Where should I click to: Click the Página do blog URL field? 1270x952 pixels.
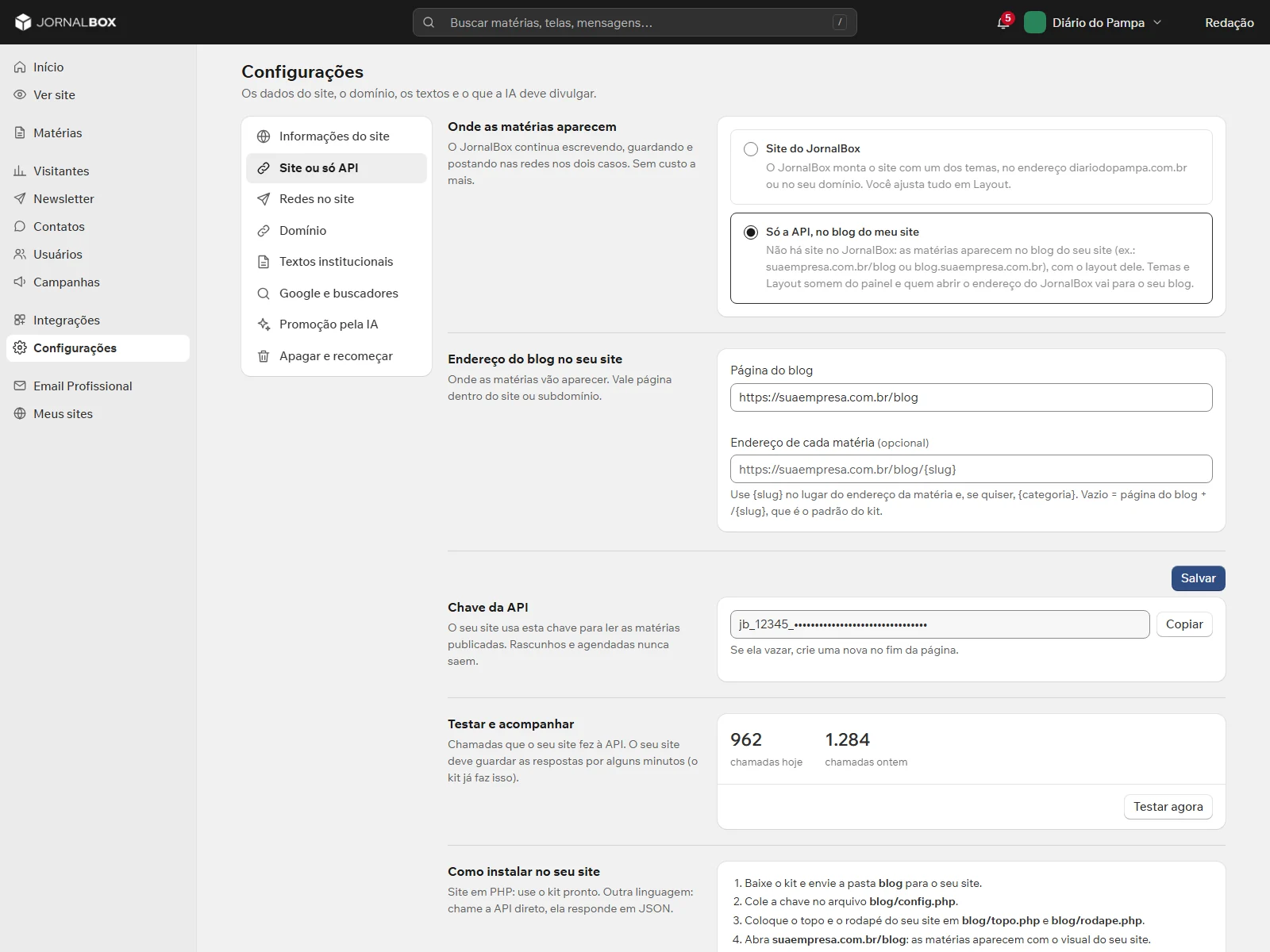point(972,397)
